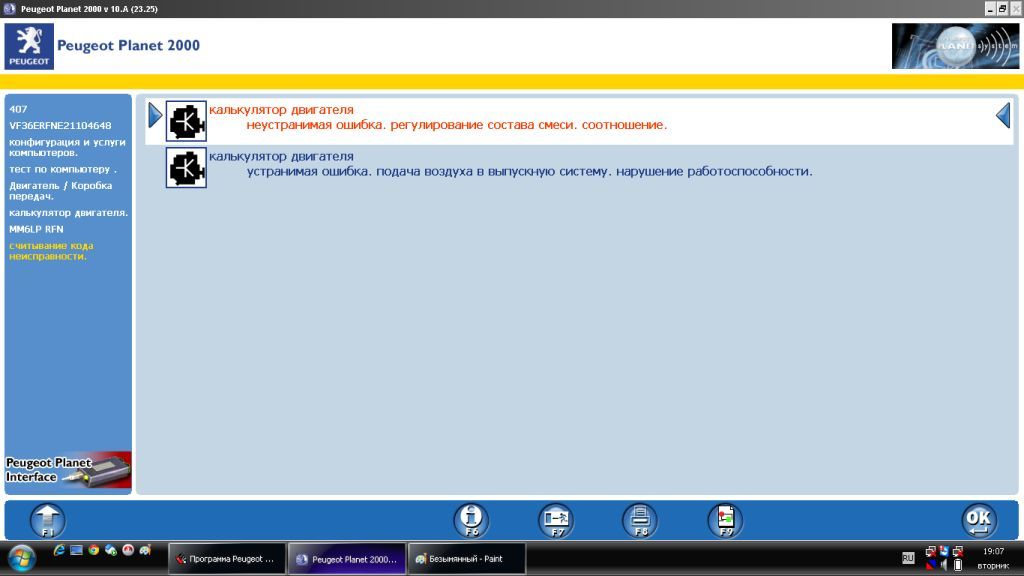The image size is (1024, 576).
Task: Go to 'конфигурация и услуги компьютеров' step
Action: pyautogui.click(x=67, y=147)
